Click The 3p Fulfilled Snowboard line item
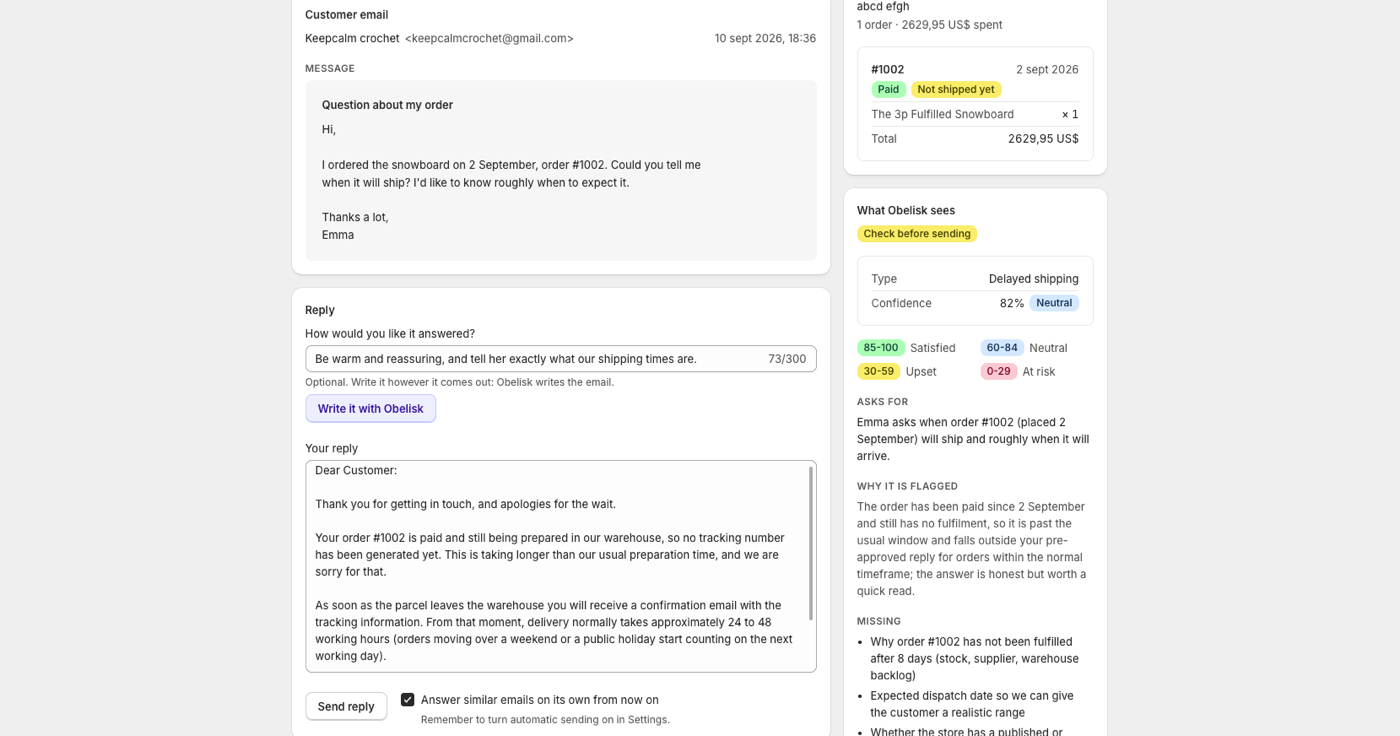 [942, 114]
